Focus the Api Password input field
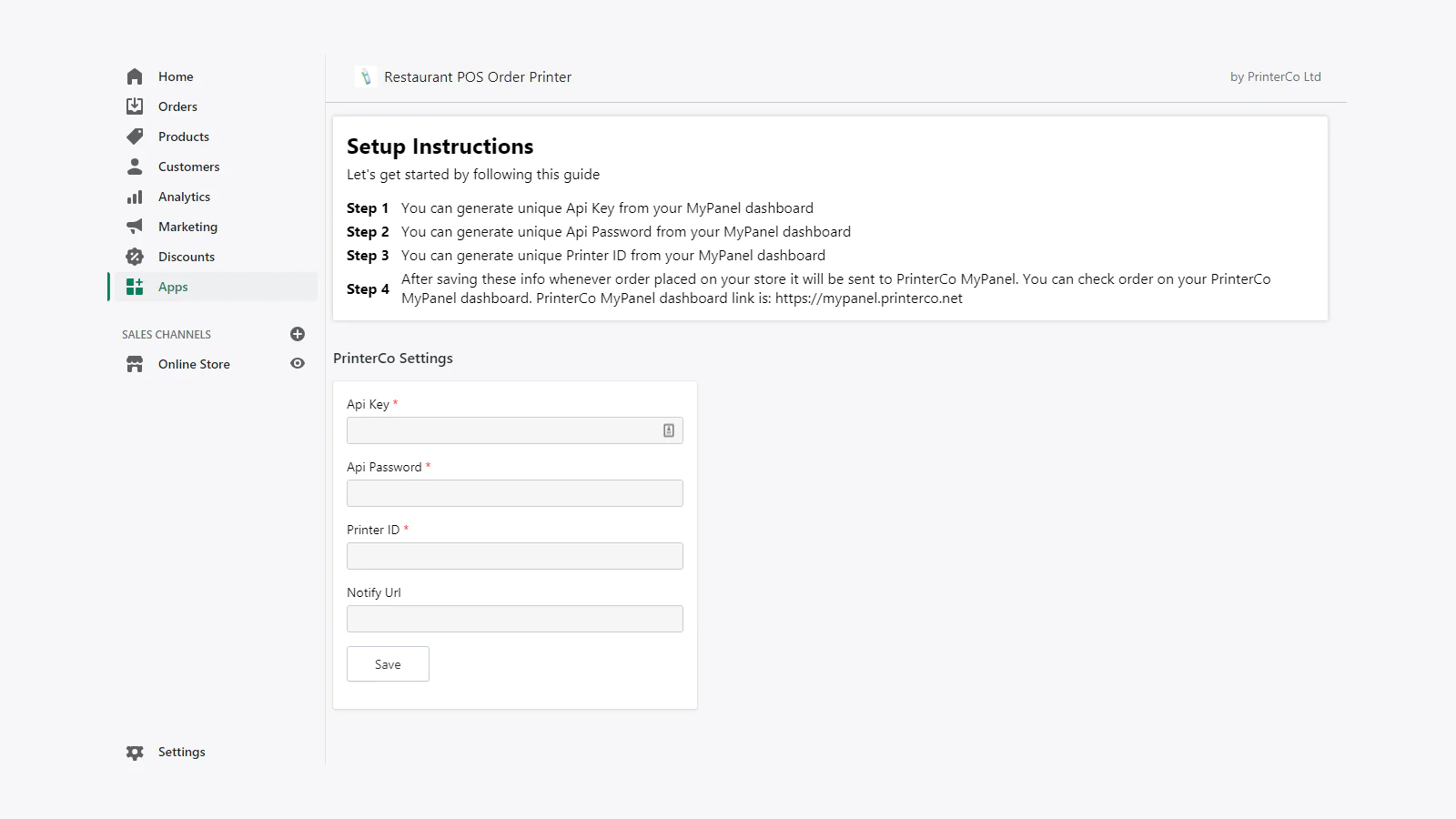 click(x=515, y=493)
